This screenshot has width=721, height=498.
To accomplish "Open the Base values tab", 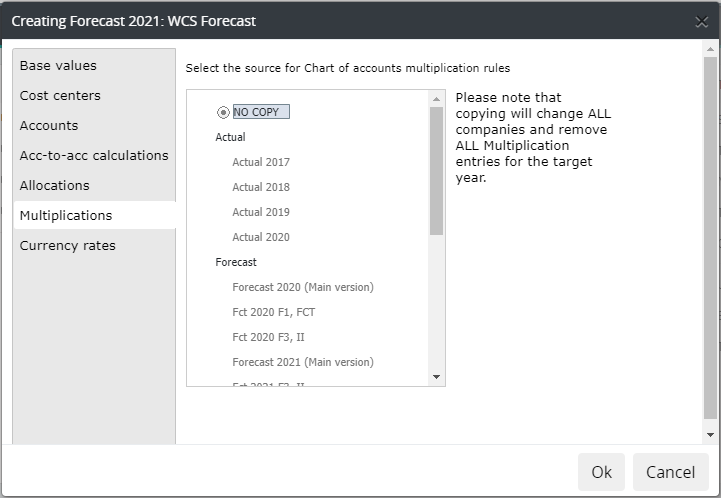I will pos(58,66).
